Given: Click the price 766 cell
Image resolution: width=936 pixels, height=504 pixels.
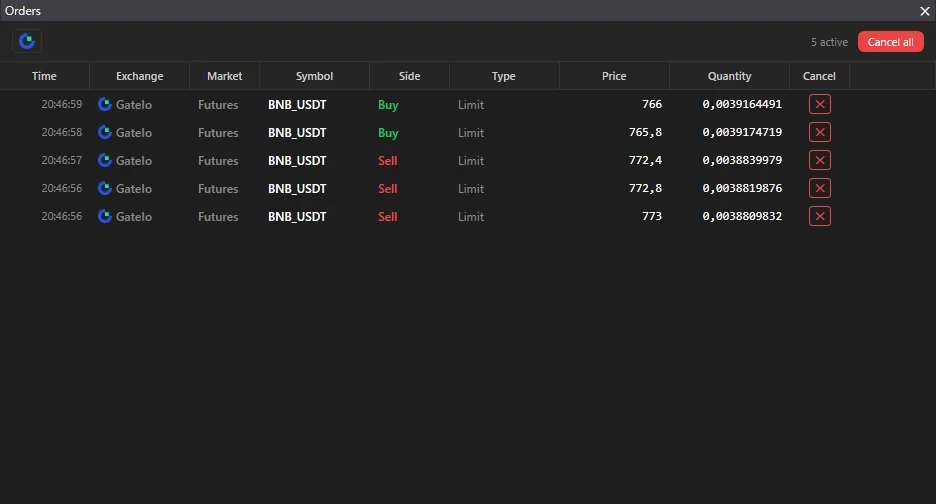Looking at the screenshot, I should tap(652, 104).
